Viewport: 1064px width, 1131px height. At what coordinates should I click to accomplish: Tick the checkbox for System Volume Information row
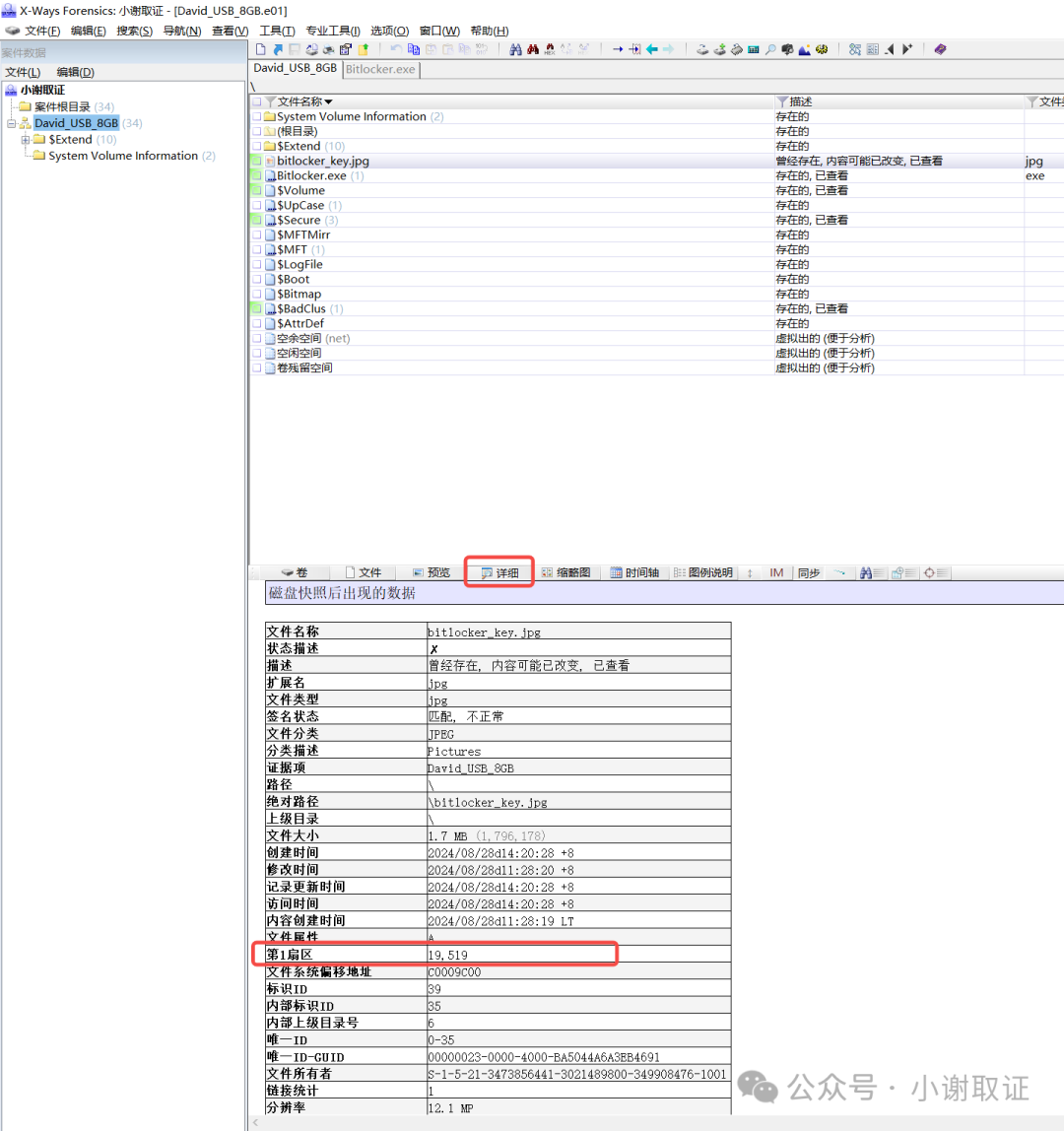(x=256, y=116)
